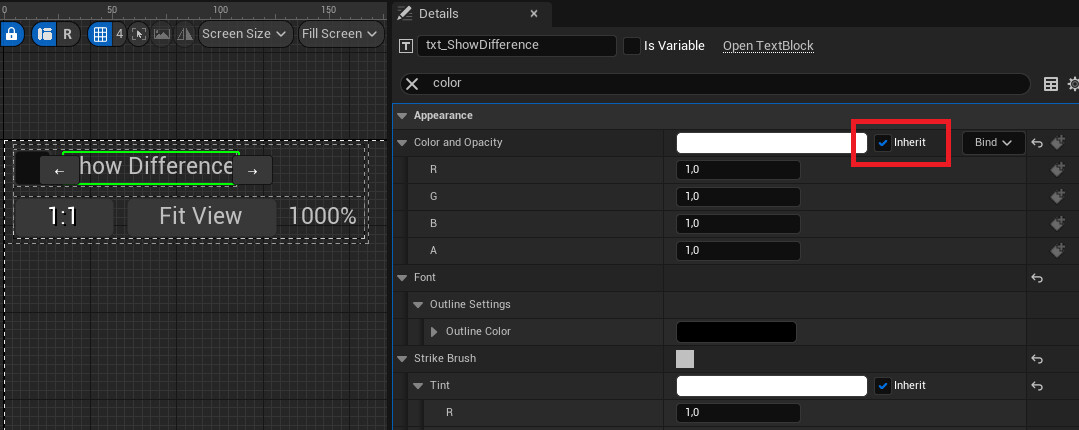The image size is (1079, 430).
Task: Clear the color search filter
Action: coord(412,84)
